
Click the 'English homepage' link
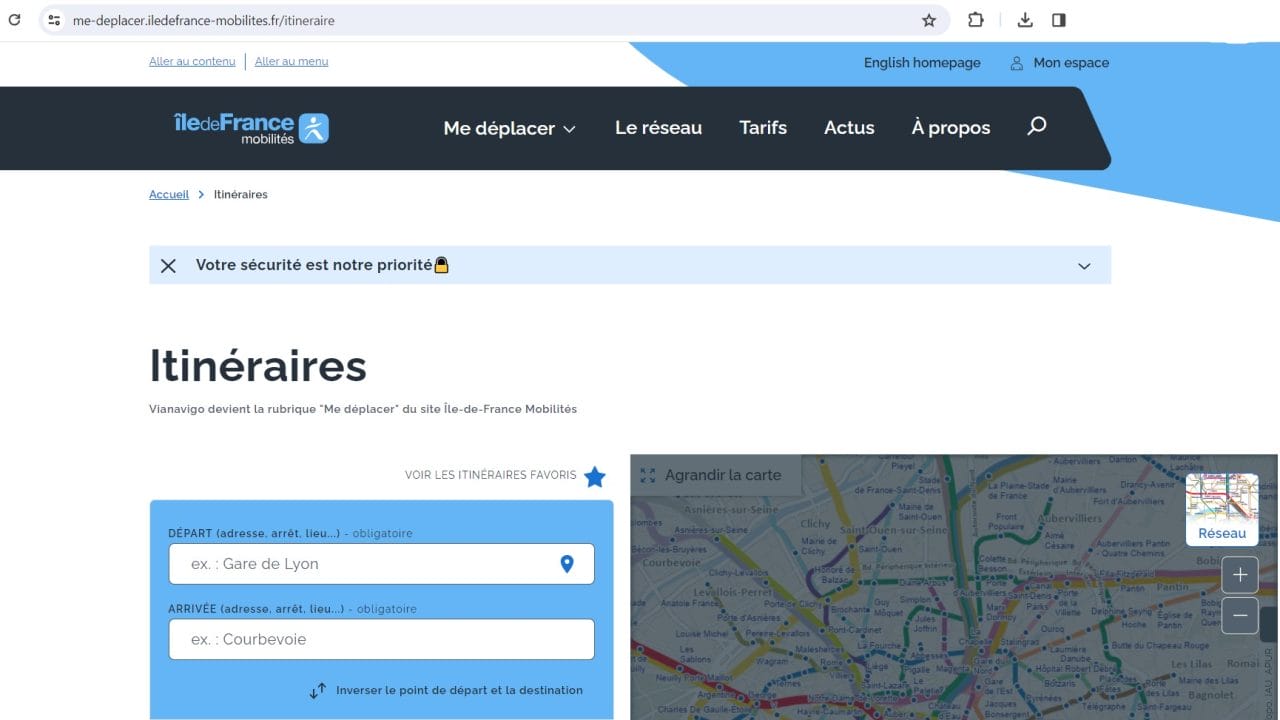point(922,63)
